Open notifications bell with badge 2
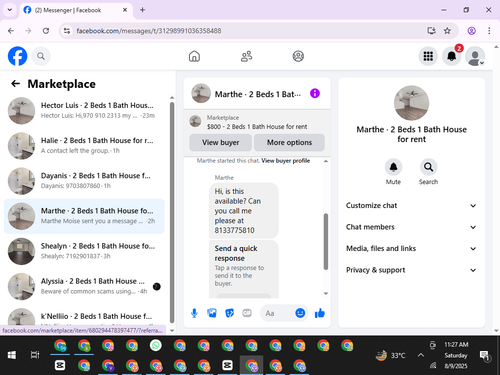The width and height of the screenshot is (500, 375). point(452,56)
